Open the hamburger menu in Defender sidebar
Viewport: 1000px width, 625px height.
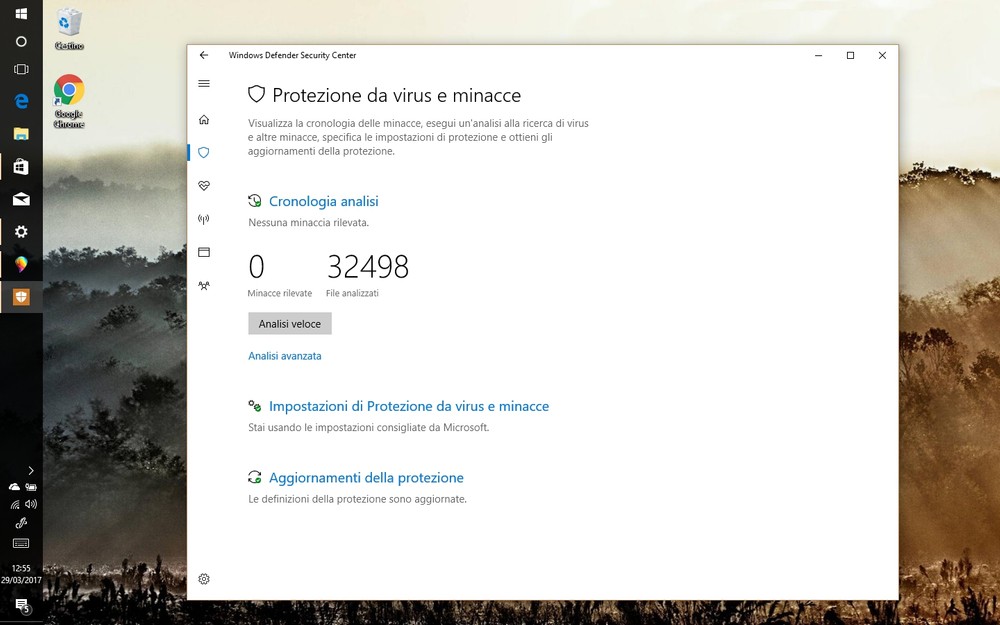coord(203,84)
